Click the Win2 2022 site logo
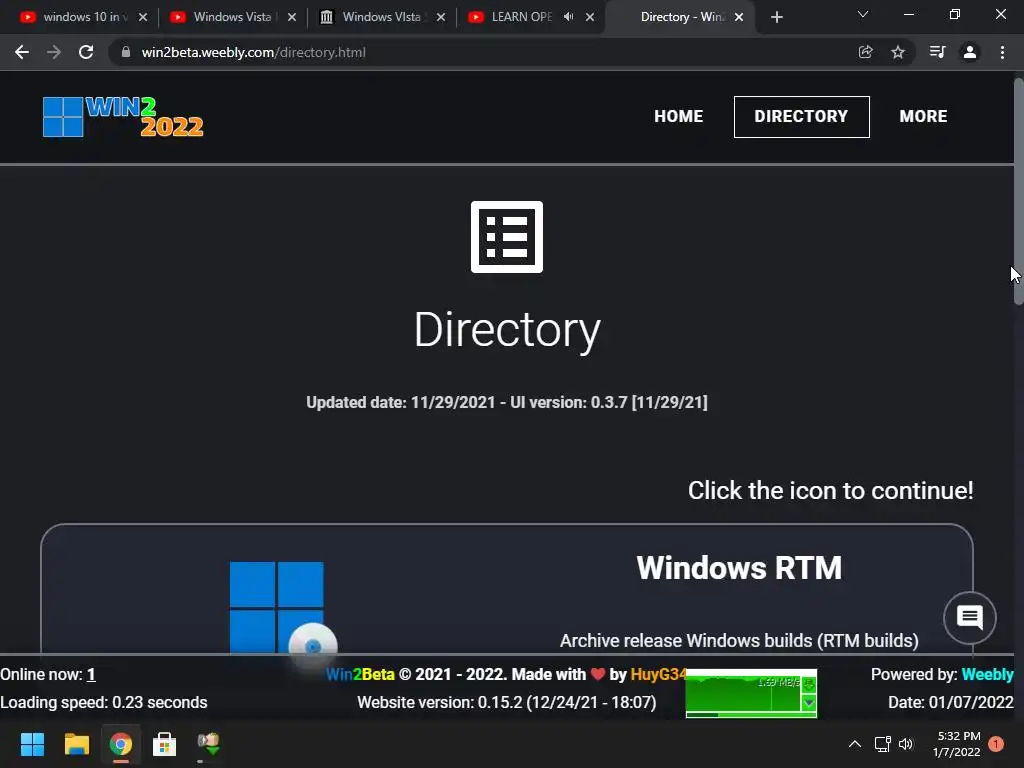Image resolution: width=1024 pixels, height=768 pixels. (123, 117)
